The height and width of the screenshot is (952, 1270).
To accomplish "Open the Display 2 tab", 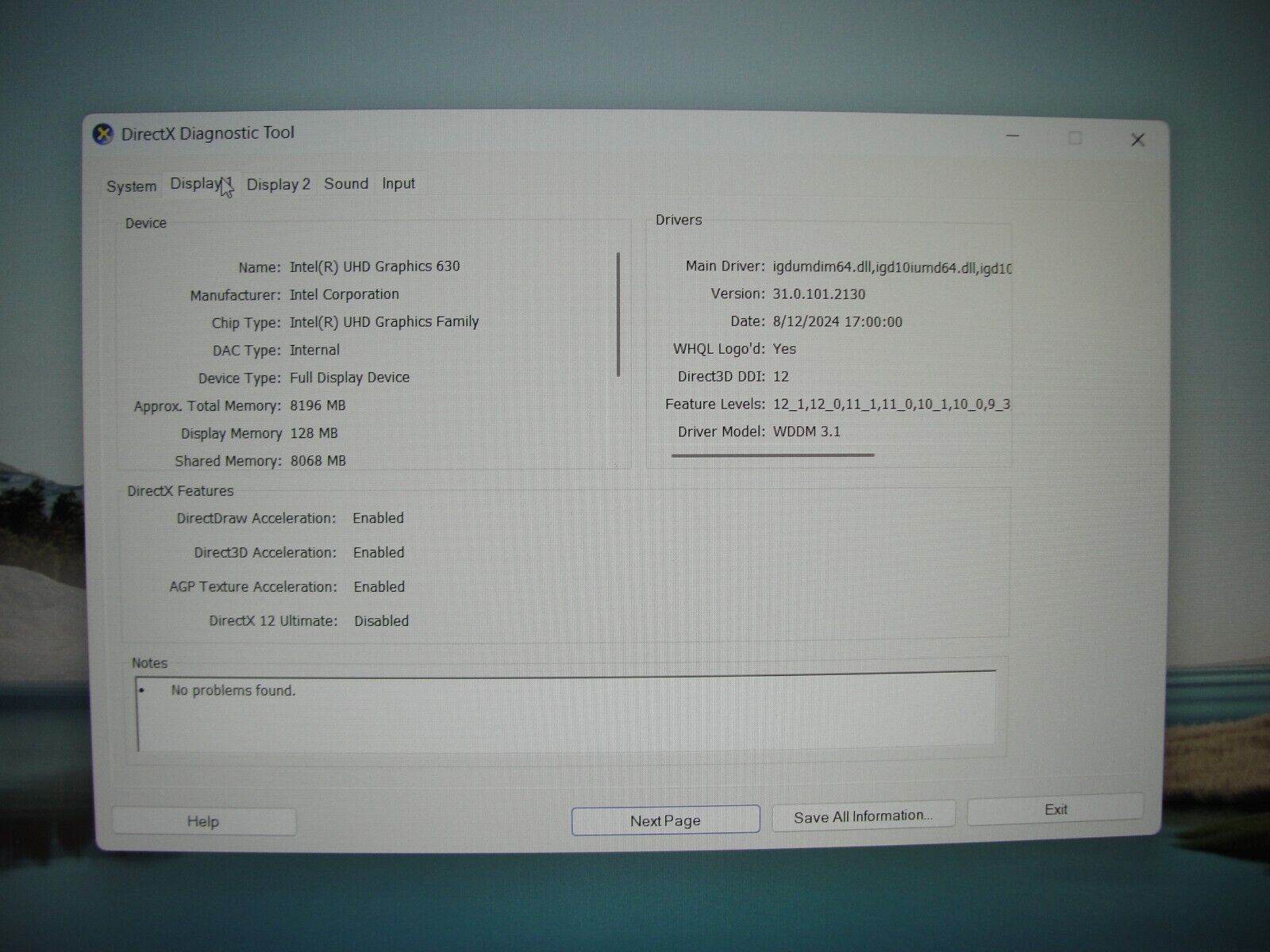I will pyautogui.click(x=279, y=183).
